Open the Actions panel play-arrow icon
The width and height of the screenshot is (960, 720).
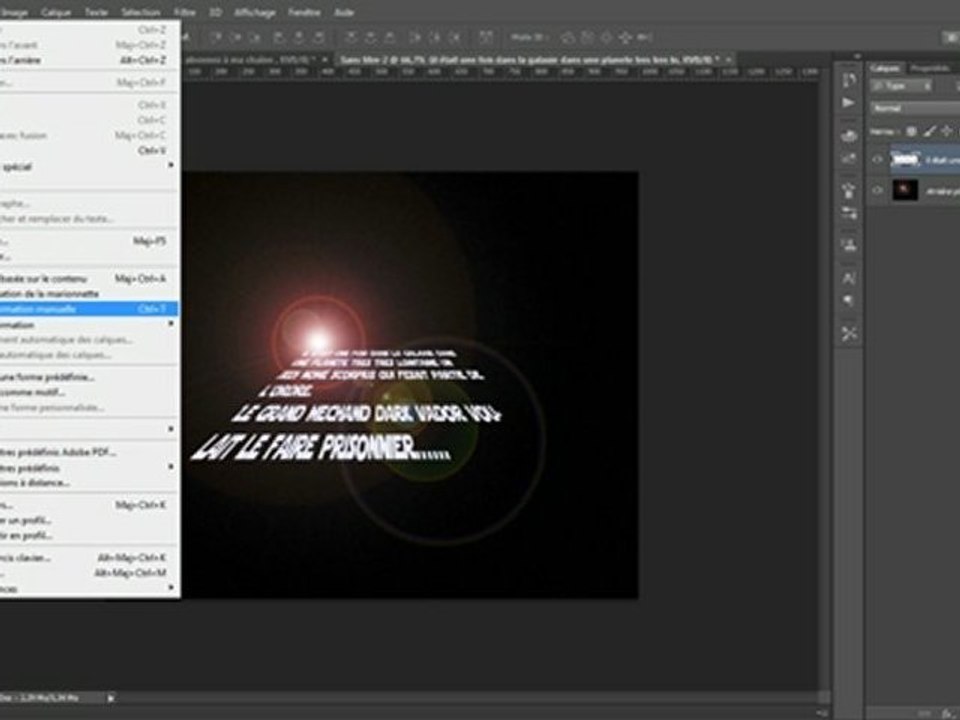[x=849, y=103]
